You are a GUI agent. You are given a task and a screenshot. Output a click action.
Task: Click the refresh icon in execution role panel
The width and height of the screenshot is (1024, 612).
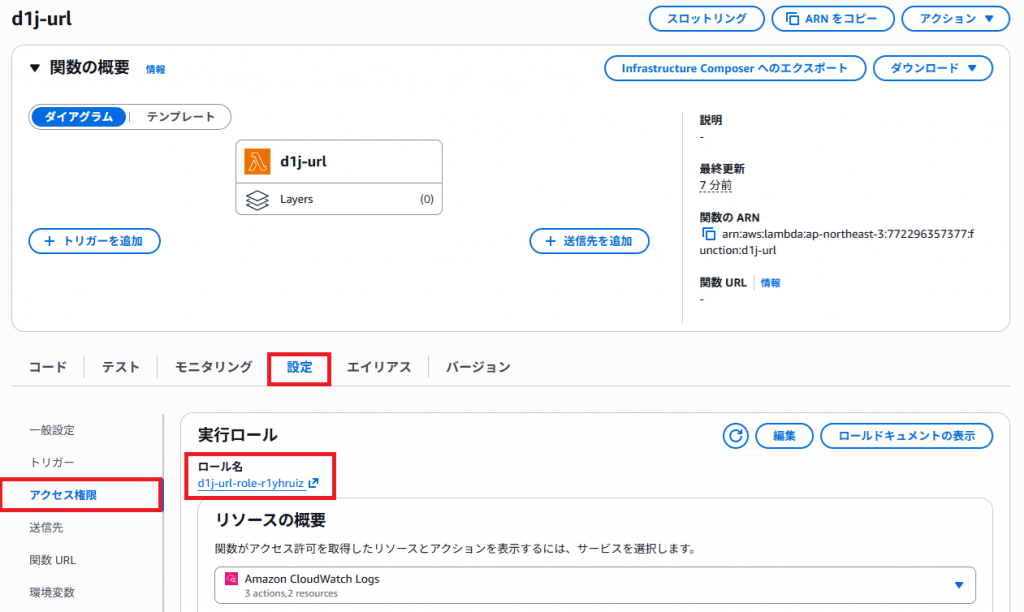(x=736, y=436)
